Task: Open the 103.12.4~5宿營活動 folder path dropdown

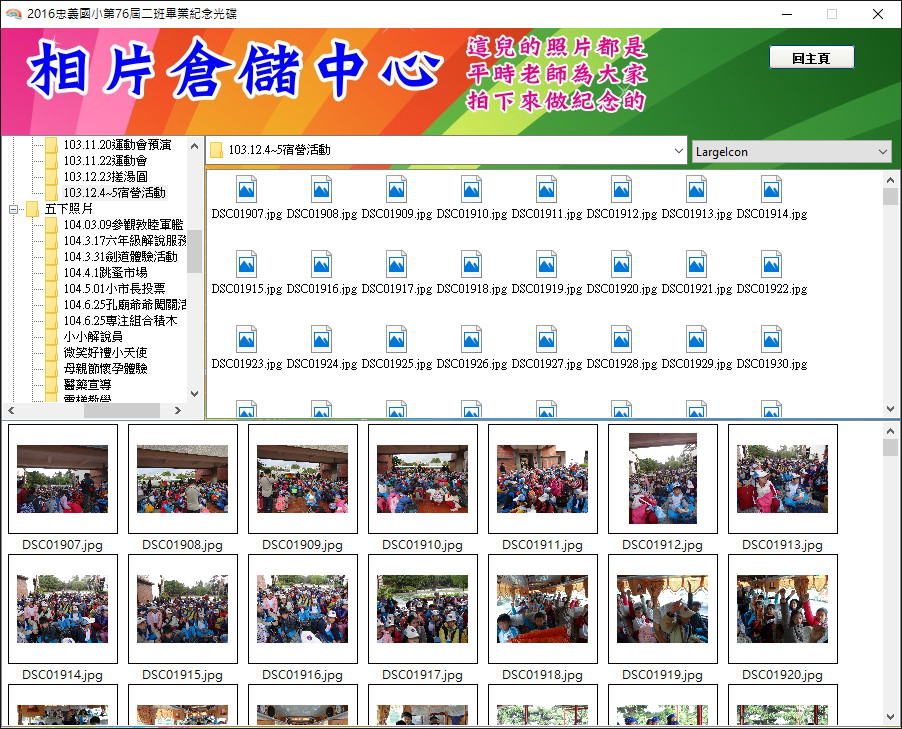Action: click(446, 150)
